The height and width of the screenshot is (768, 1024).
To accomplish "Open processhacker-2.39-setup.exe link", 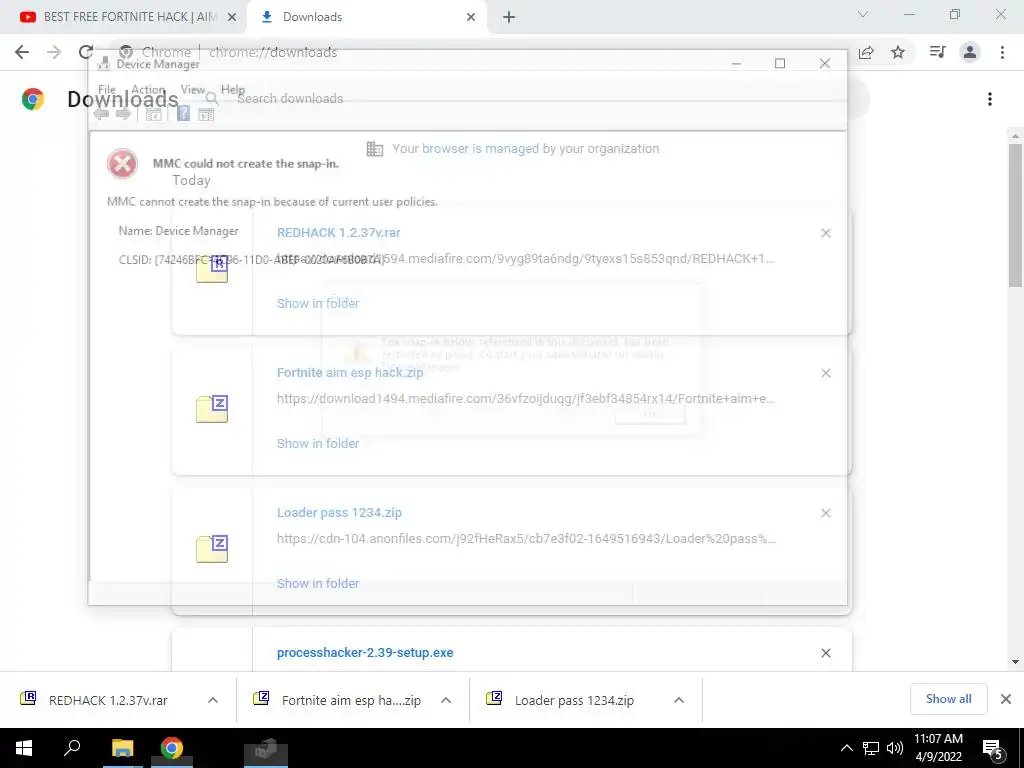I will [x=365, y=652].
